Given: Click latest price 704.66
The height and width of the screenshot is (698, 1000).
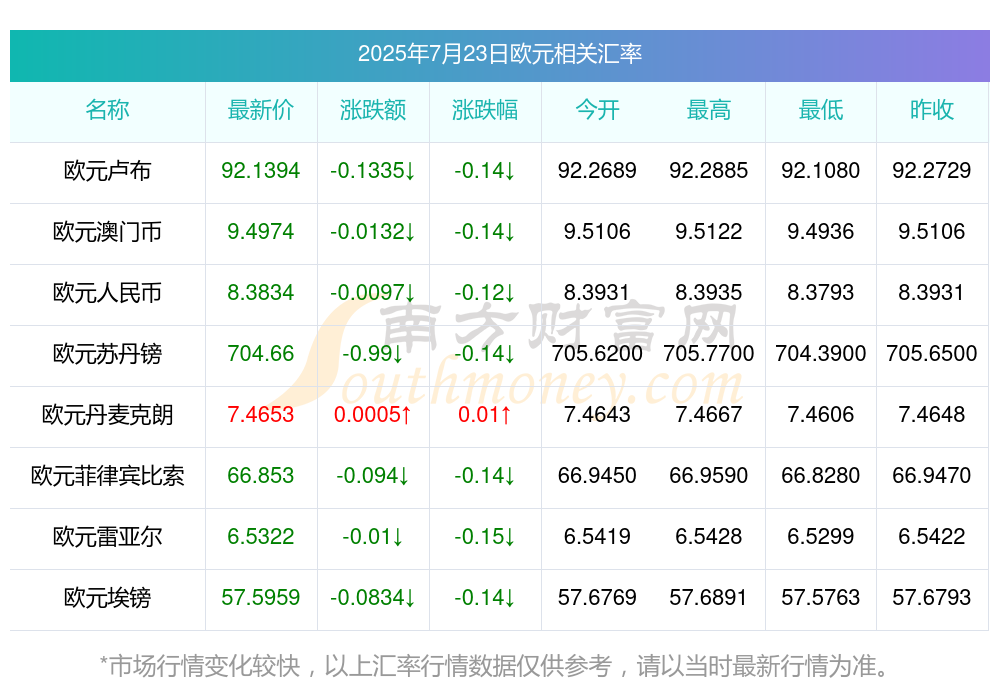Looking at the screenshot, I should click(x=260, y=353).
